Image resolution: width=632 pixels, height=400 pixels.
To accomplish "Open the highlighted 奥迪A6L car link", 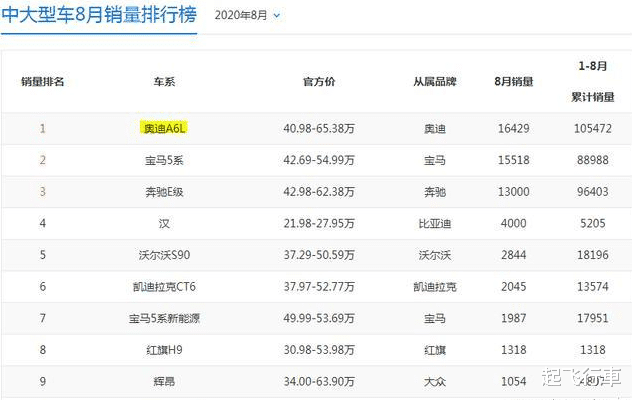I will click(164, 129).
